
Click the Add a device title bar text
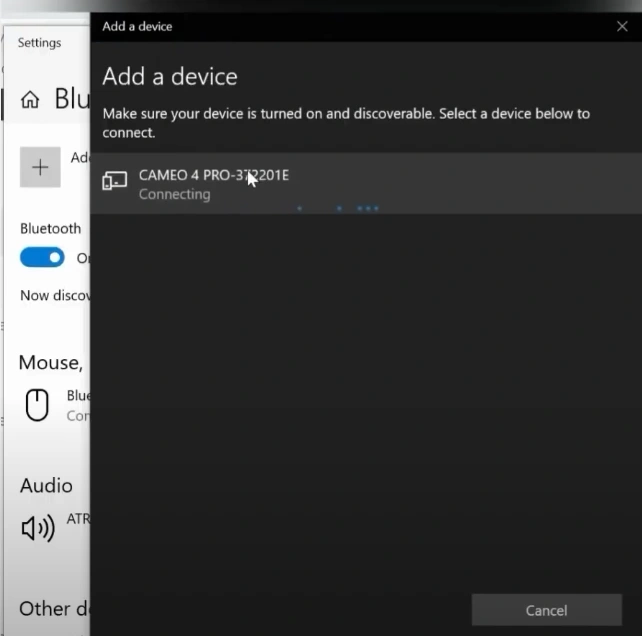tap(137, 26)
